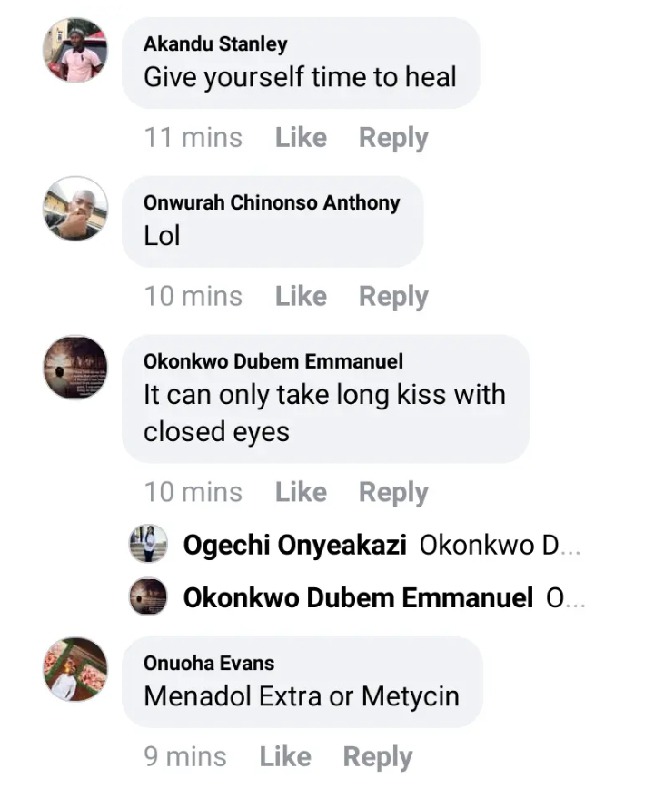
Task: Click the 11 mins timestamp
Action: click(193, 138)
